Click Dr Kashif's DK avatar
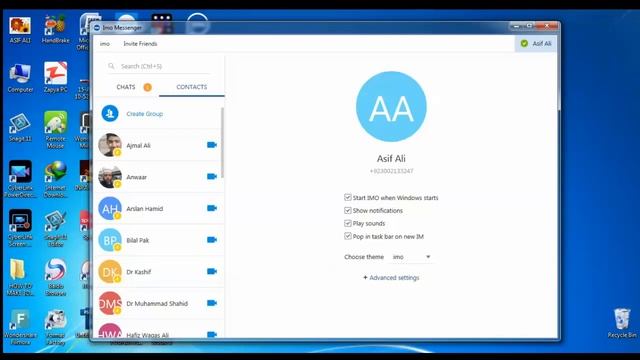 coord(110,271)
